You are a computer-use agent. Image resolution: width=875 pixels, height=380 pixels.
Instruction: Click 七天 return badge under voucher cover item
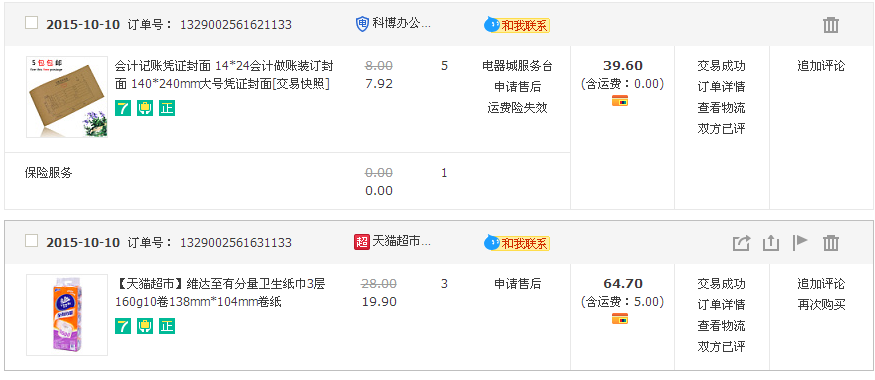(x=123, y=108)
